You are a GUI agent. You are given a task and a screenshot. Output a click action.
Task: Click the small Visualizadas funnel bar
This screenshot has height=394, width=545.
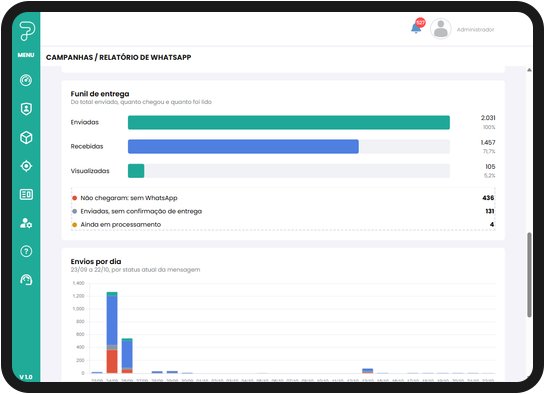pyautogui.click(x=136, y=171)
